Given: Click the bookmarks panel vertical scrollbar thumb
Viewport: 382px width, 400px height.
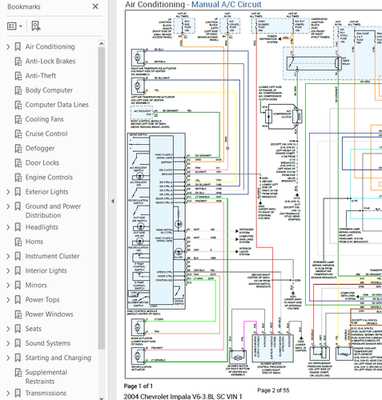Looking at the screenshot, I should (x=101, y=197).
